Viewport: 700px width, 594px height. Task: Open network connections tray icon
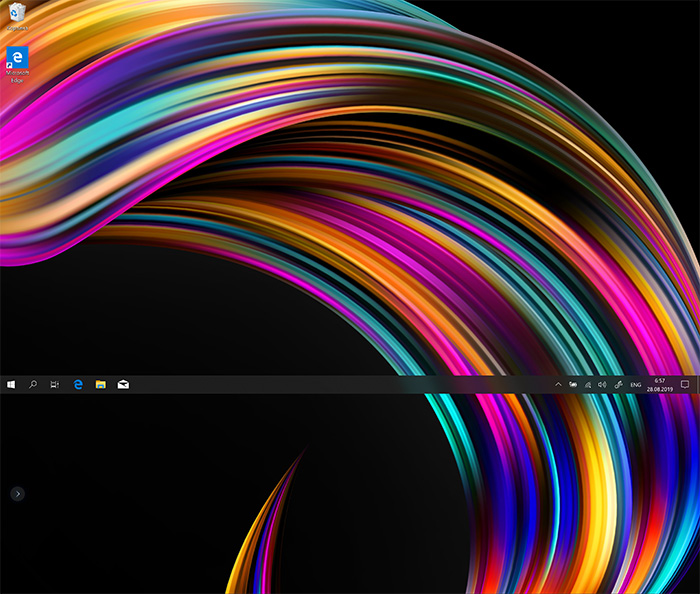pos(588,384)
